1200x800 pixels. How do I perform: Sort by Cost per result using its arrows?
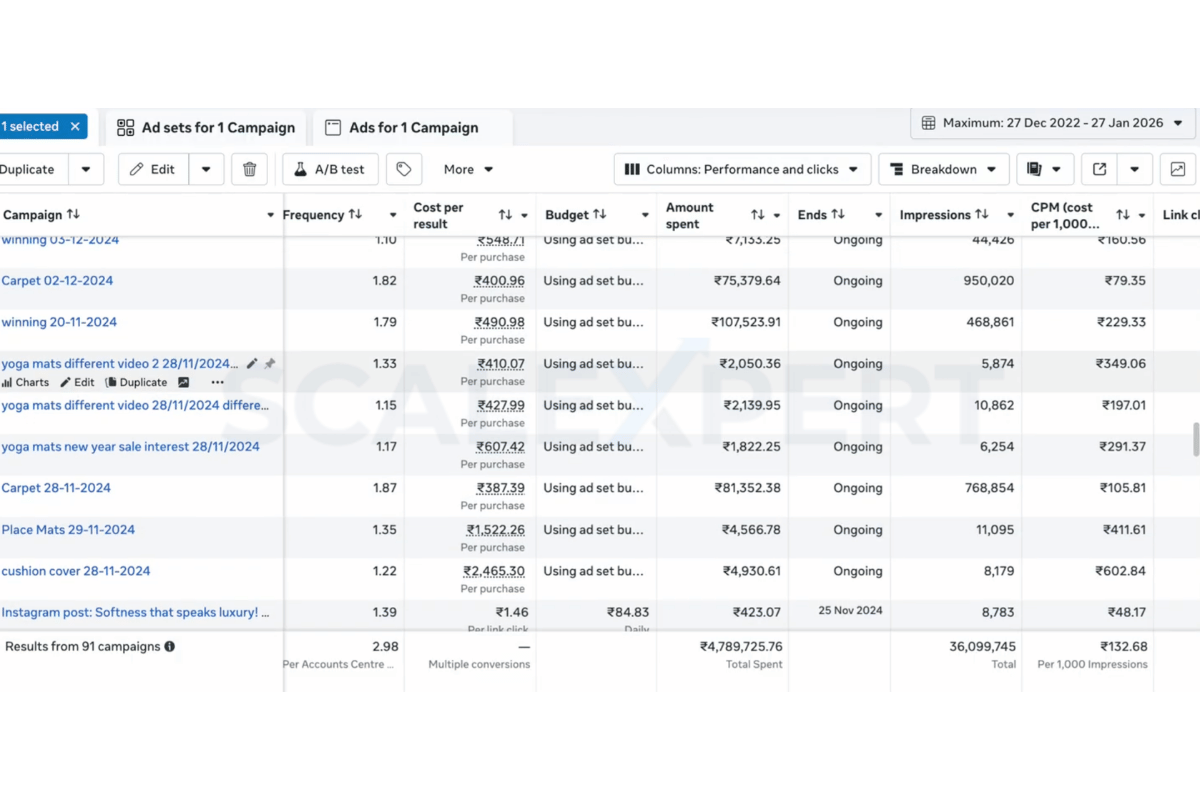point(505,215)
